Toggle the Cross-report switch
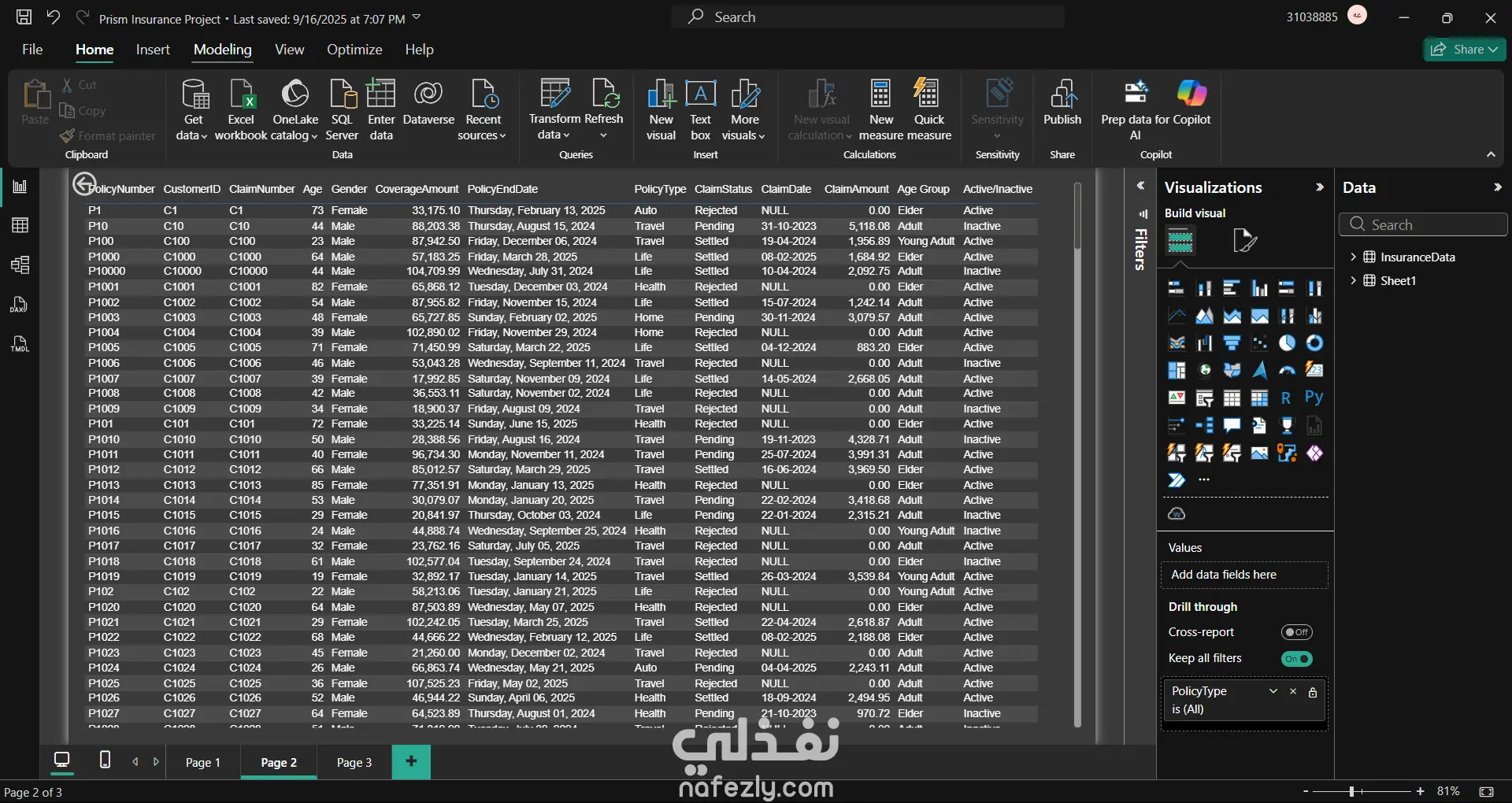The image size is (1512, 803). pos(1297,632)
